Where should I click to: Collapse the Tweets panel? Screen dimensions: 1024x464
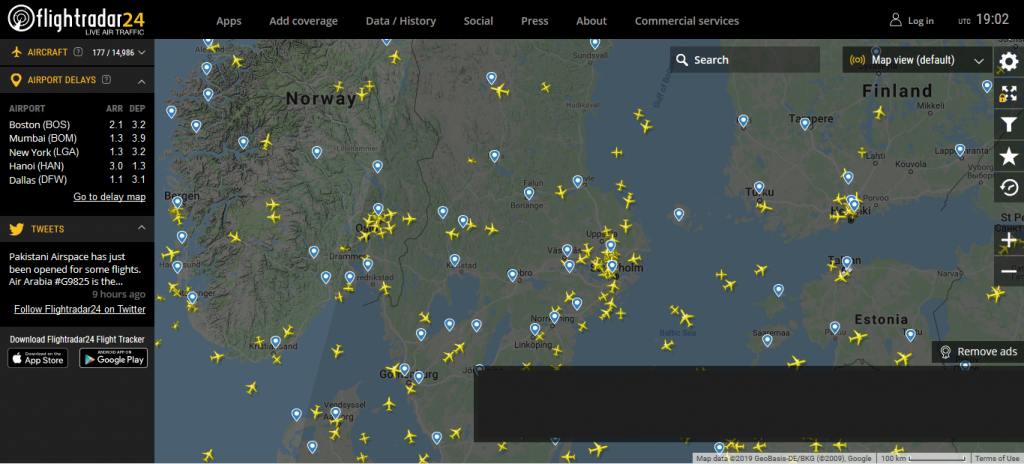(141, 229)
